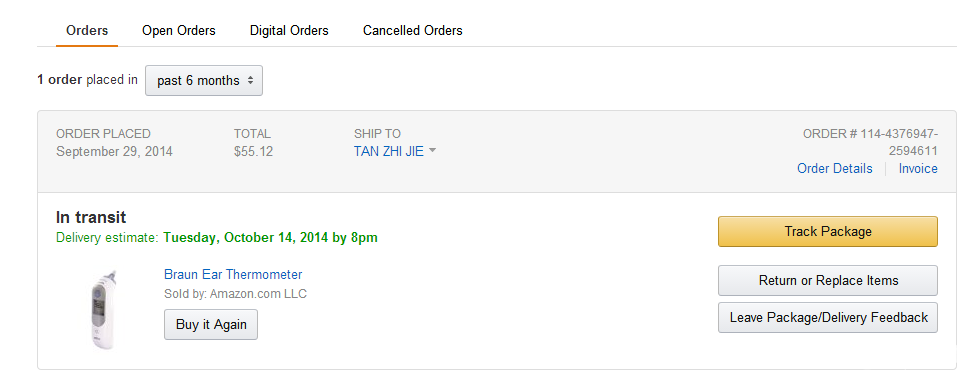Click the thermometer product image

[x=103, y=309]
